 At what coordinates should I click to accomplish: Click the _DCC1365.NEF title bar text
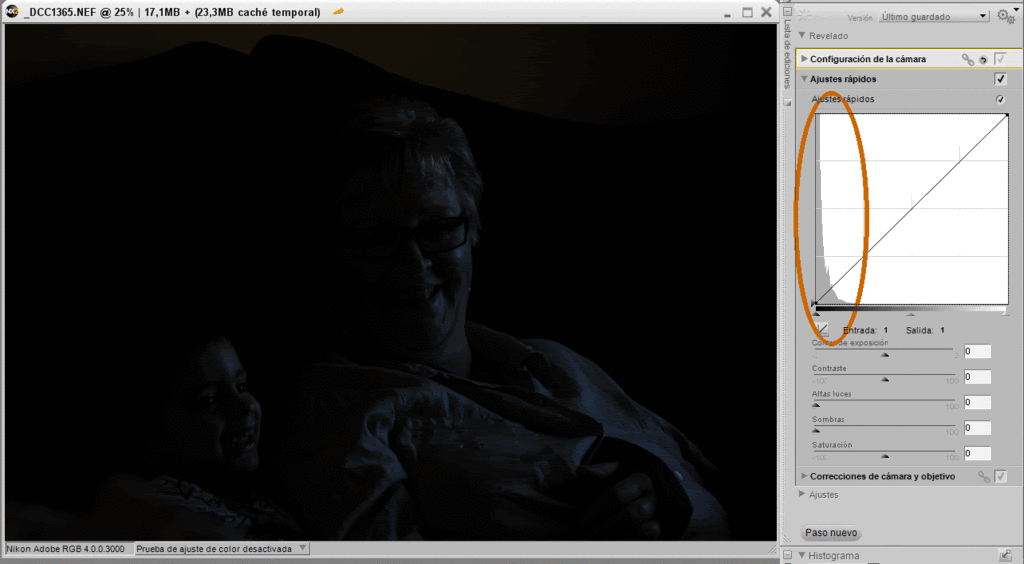click(172, 12)
